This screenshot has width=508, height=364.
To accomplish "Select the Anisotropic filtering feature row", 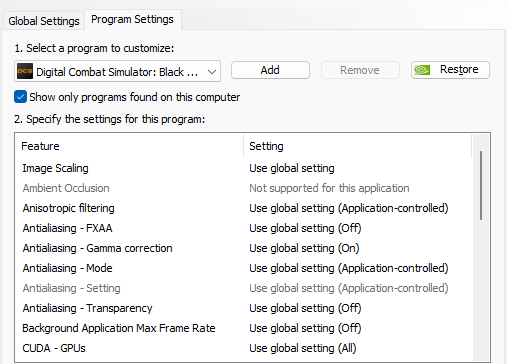I will point(244,208).
